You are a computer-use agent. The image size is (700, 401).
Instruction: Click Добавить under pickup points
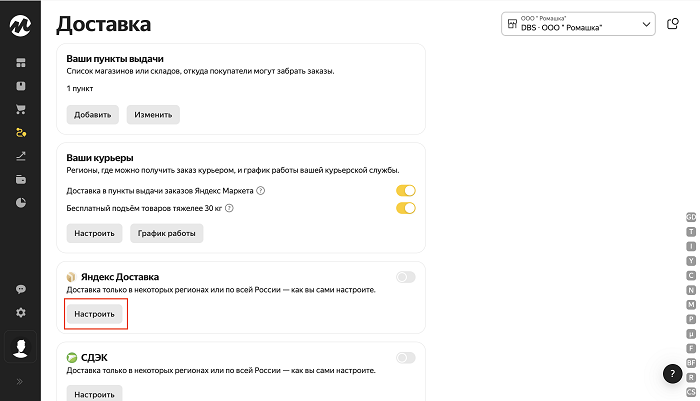click(x=93, y=114)
